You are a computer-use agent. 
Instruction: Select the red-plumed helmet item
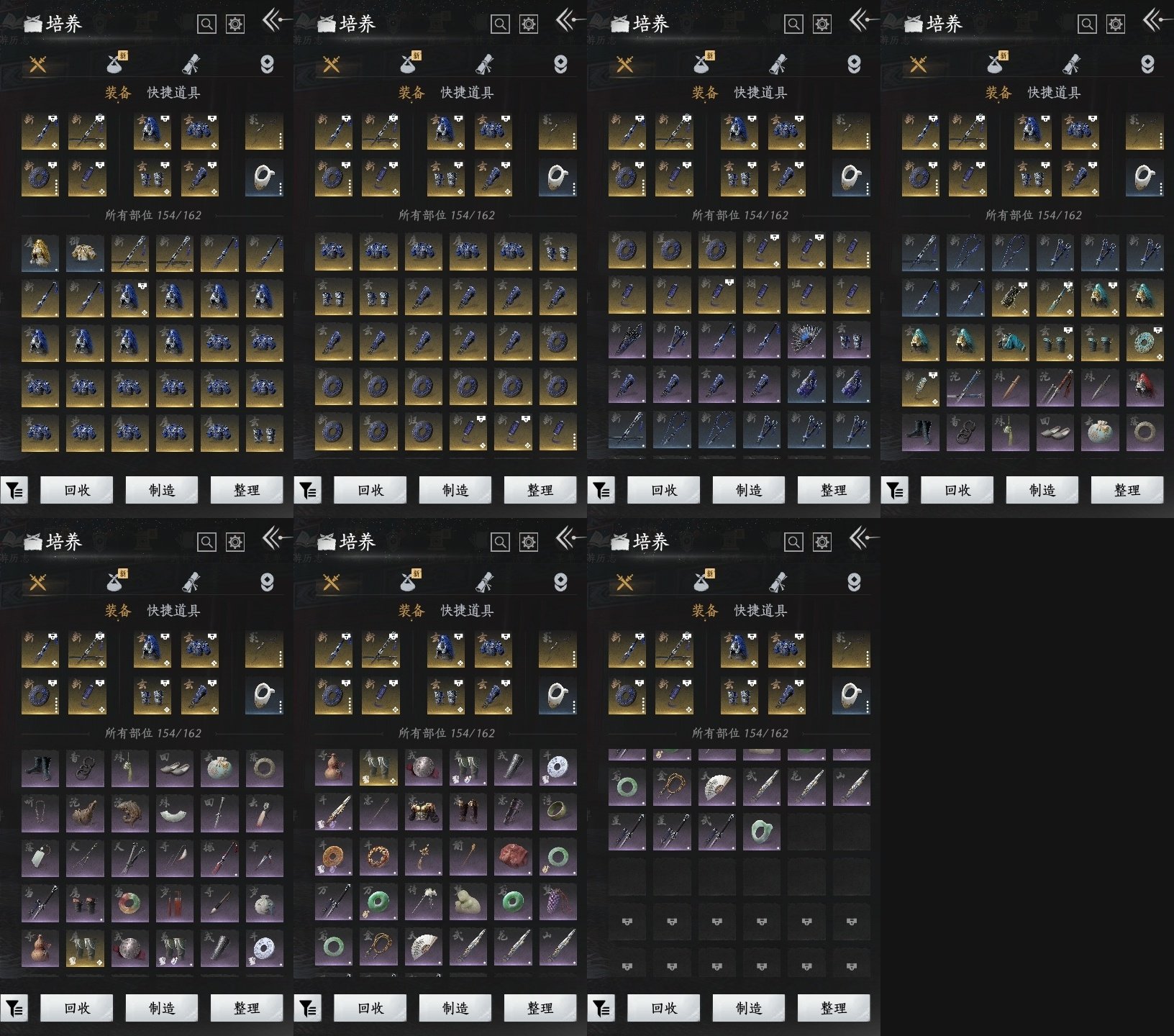(x=1144, y=386)
